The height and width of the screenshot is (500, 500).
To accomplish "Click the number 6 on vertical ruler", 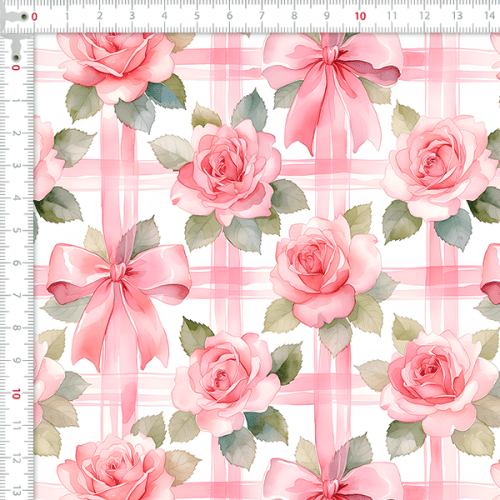I will coord(16,263).
